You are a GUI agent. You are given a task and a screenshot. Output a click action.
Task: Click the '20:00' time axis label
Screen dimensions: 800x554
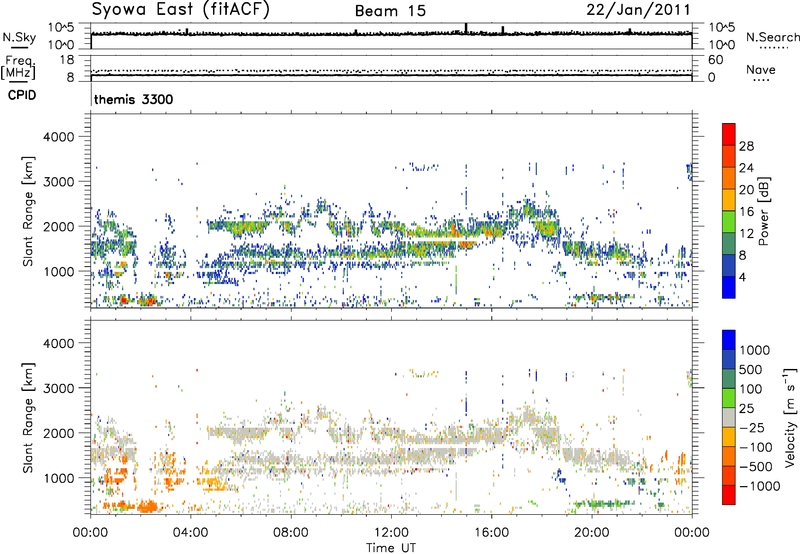591,533
